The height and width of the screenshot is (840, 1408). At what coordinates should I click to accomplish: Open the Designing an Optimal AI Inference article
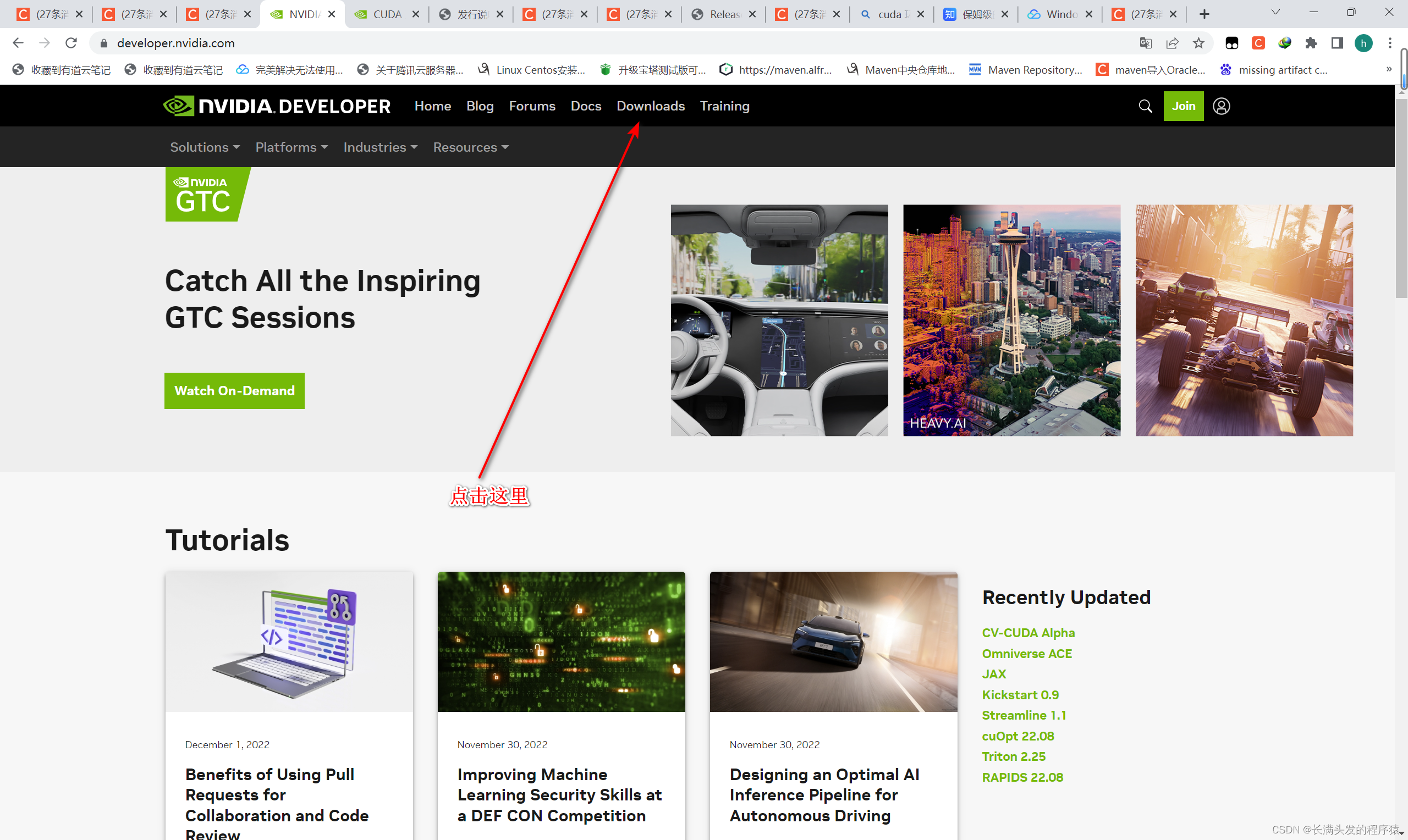(x=824, y=795)
